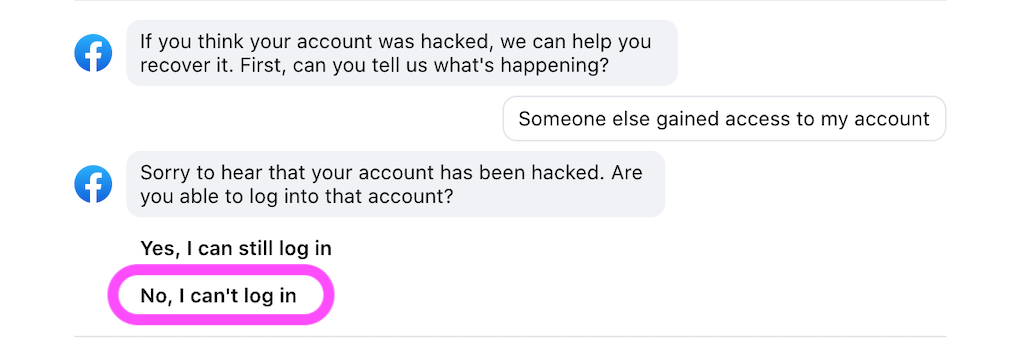Click the word 'Yes' in the first option
This screenshot has height=361, width=1024.
pyautogui.click(x=159, y=248)
